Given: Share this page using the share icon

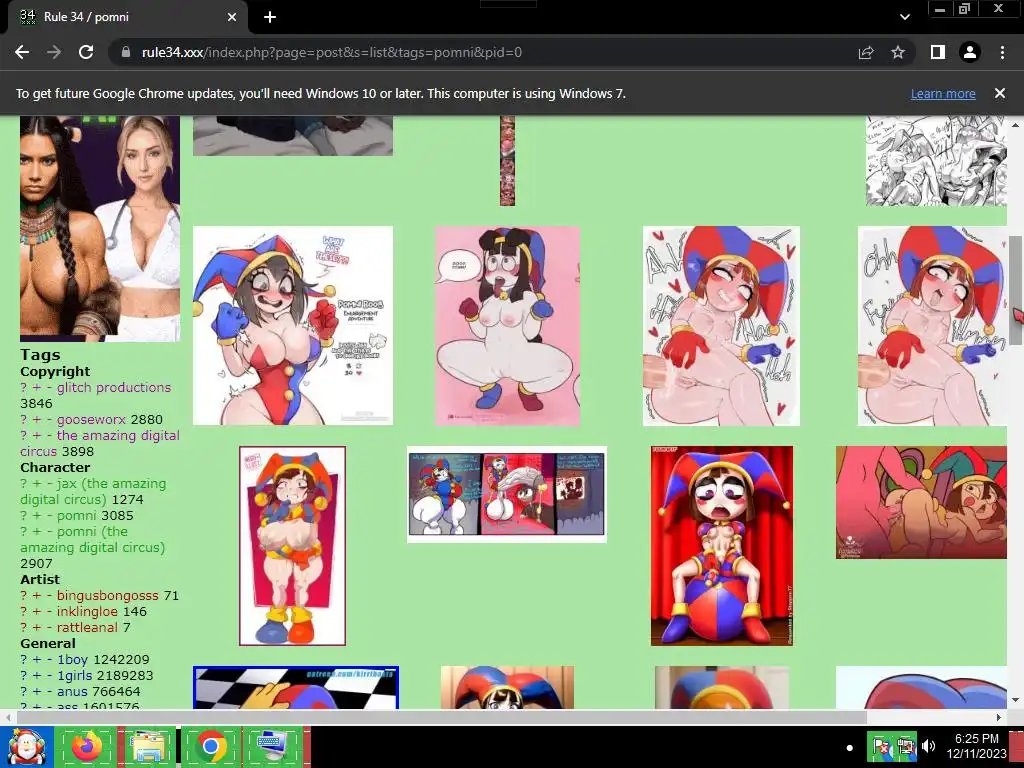Looking at the screenshot, I should pyautogui.click(x=866, y=52).
